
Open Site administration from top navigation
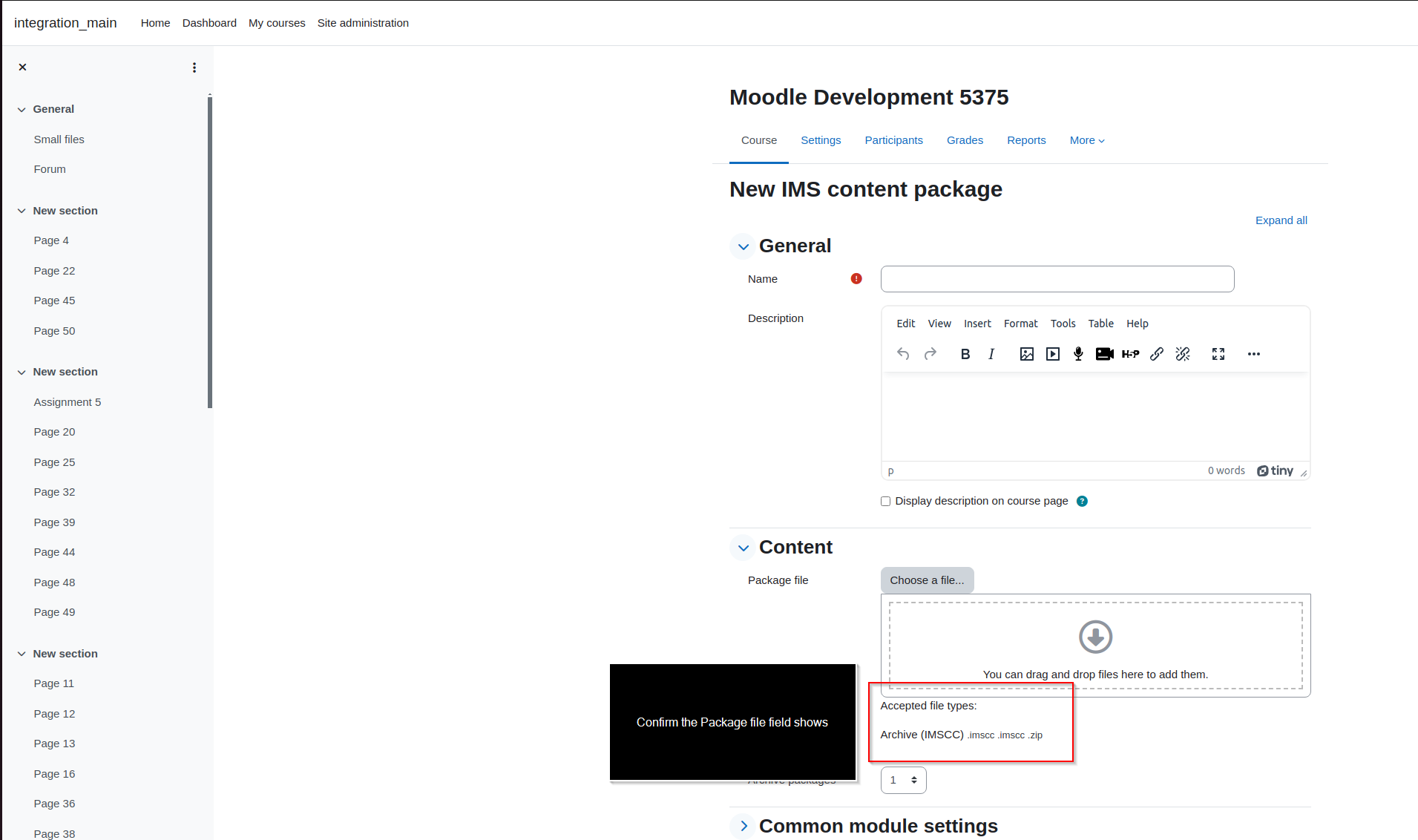(x=363, y=23)
